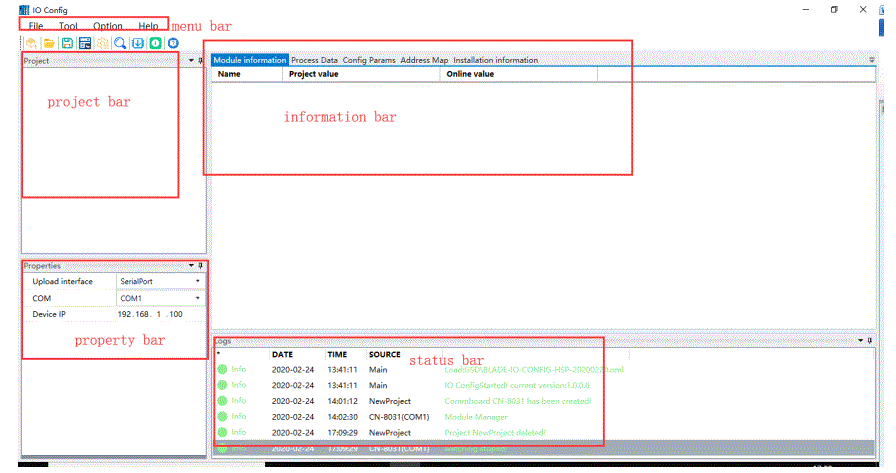This screenshot has height=473, width=896.
Task: Open the COM port COM1 dropdown
Action: [x=198, y=298]
